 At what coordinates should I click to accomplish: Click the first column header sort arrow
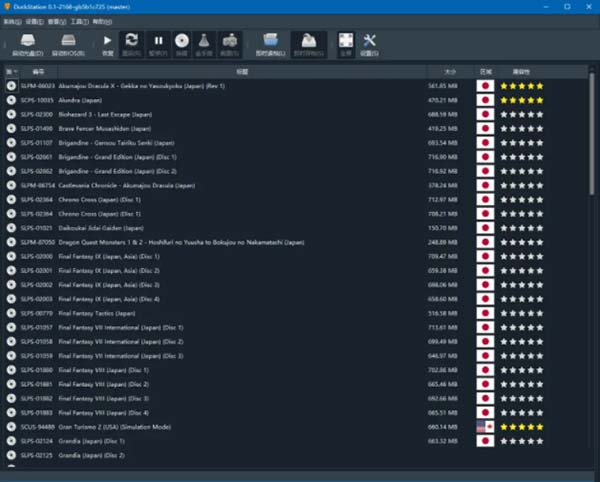click(11, 72)
